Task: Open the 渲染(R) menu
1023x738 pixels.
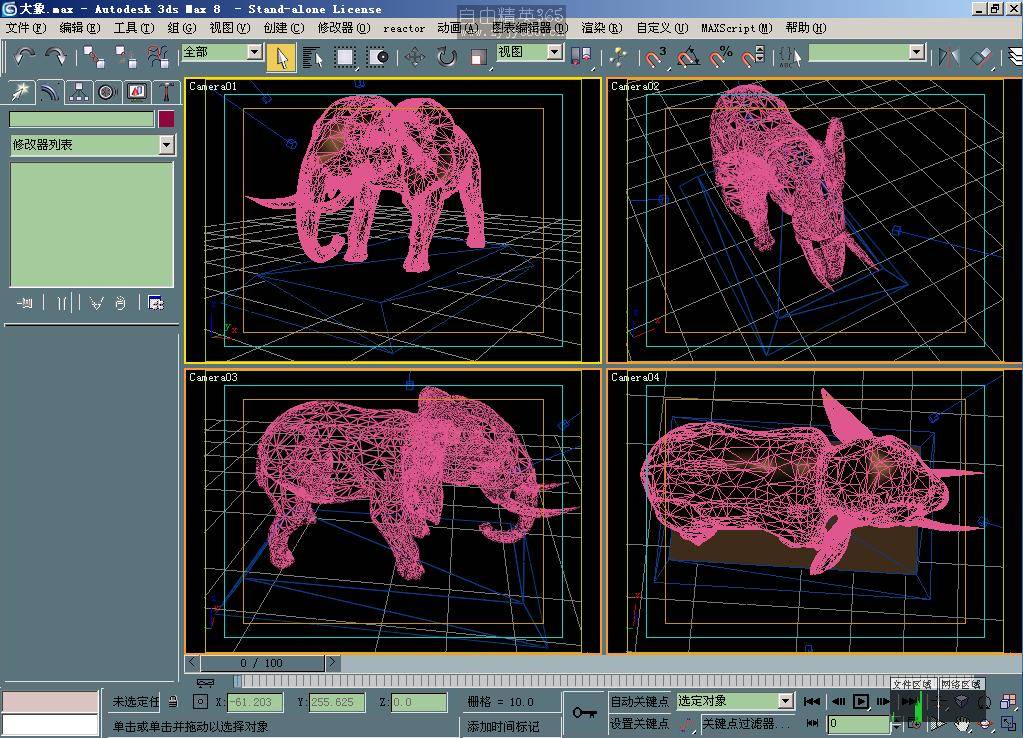Action: coord(601,28)
